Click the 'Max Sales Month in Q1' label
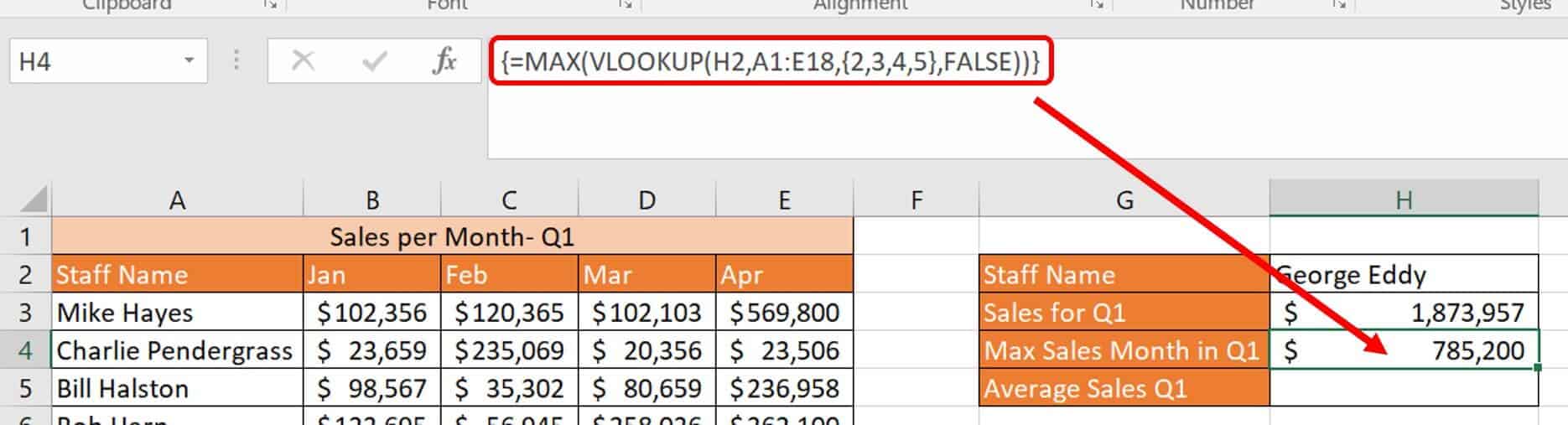The height and width of the screenshot is (425, 1568). (1124, 350)
